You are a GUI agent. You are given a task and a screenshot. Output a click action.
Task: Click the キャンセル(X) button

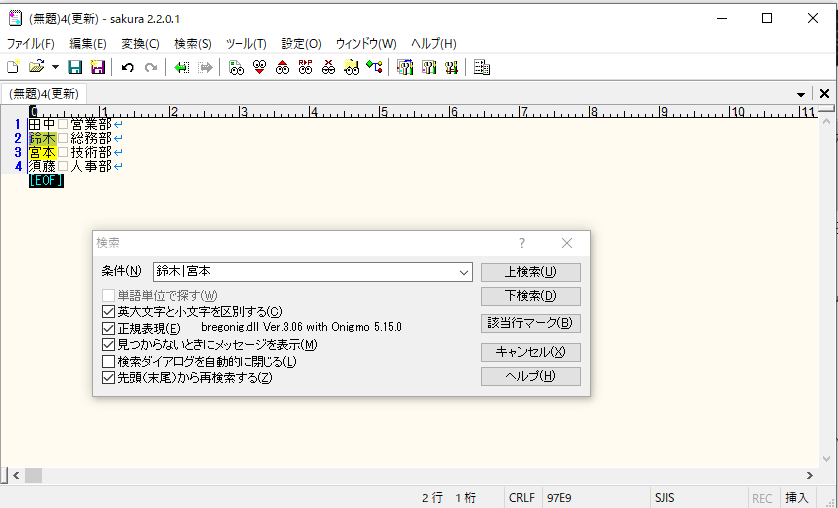pos(530,352)
